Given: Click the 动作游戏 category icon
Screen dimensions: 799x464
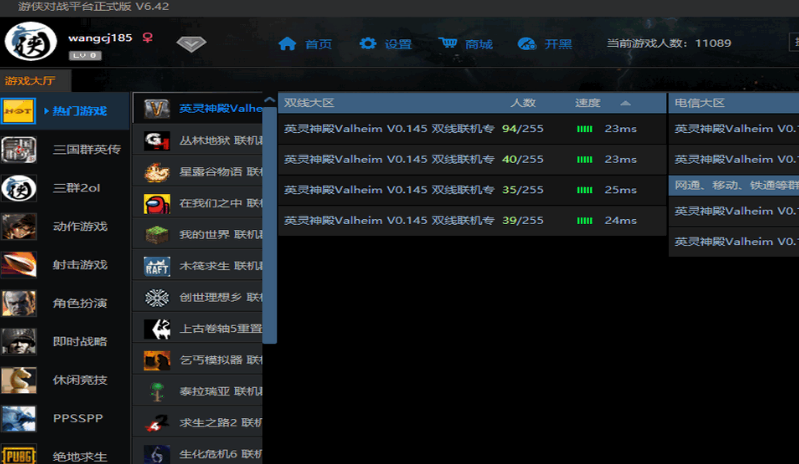Looking at the screenshot, I should [18, 226].
